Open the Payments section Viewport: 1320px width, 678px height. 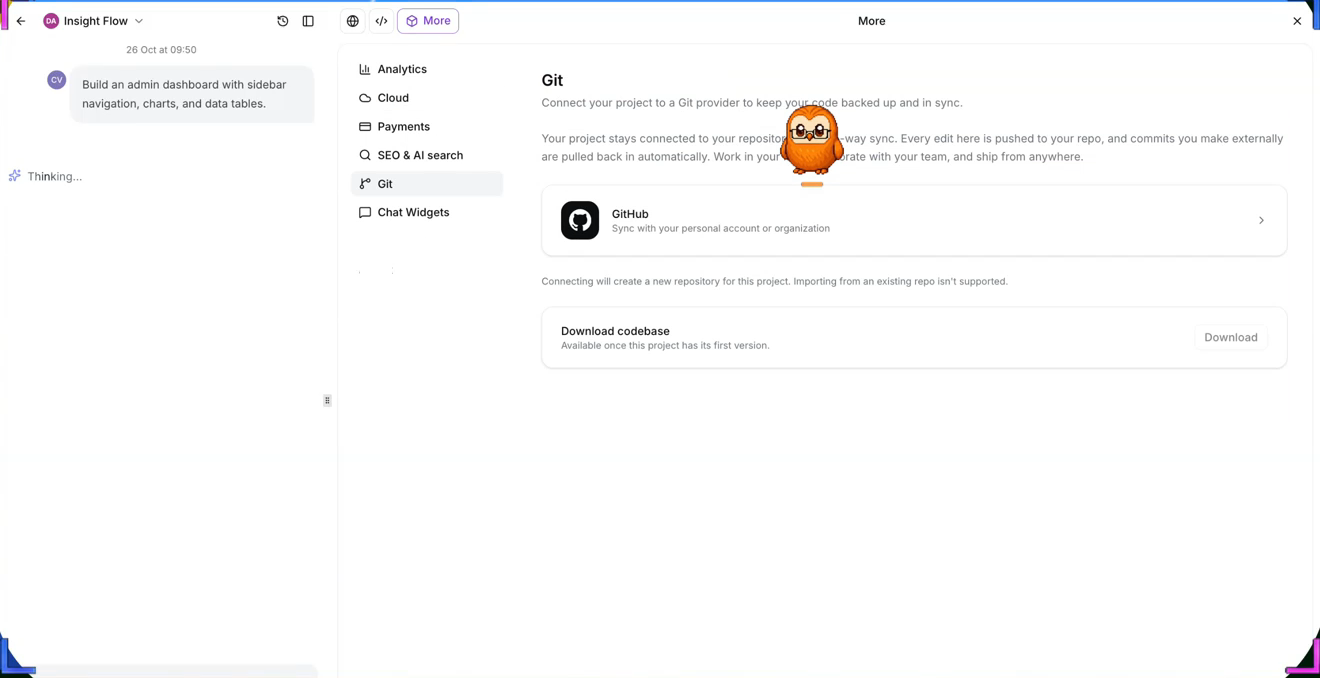[427, 127]
